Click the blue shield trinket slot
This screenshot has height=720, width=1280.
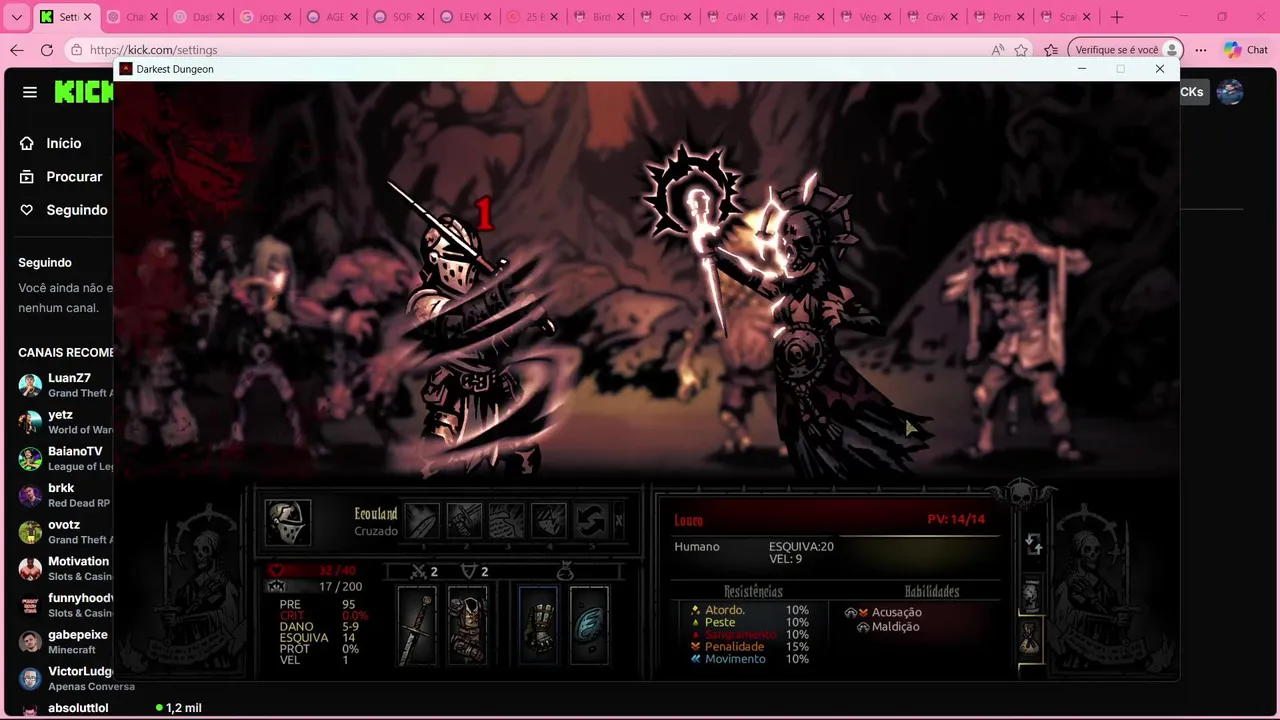[x=589, y=626]
